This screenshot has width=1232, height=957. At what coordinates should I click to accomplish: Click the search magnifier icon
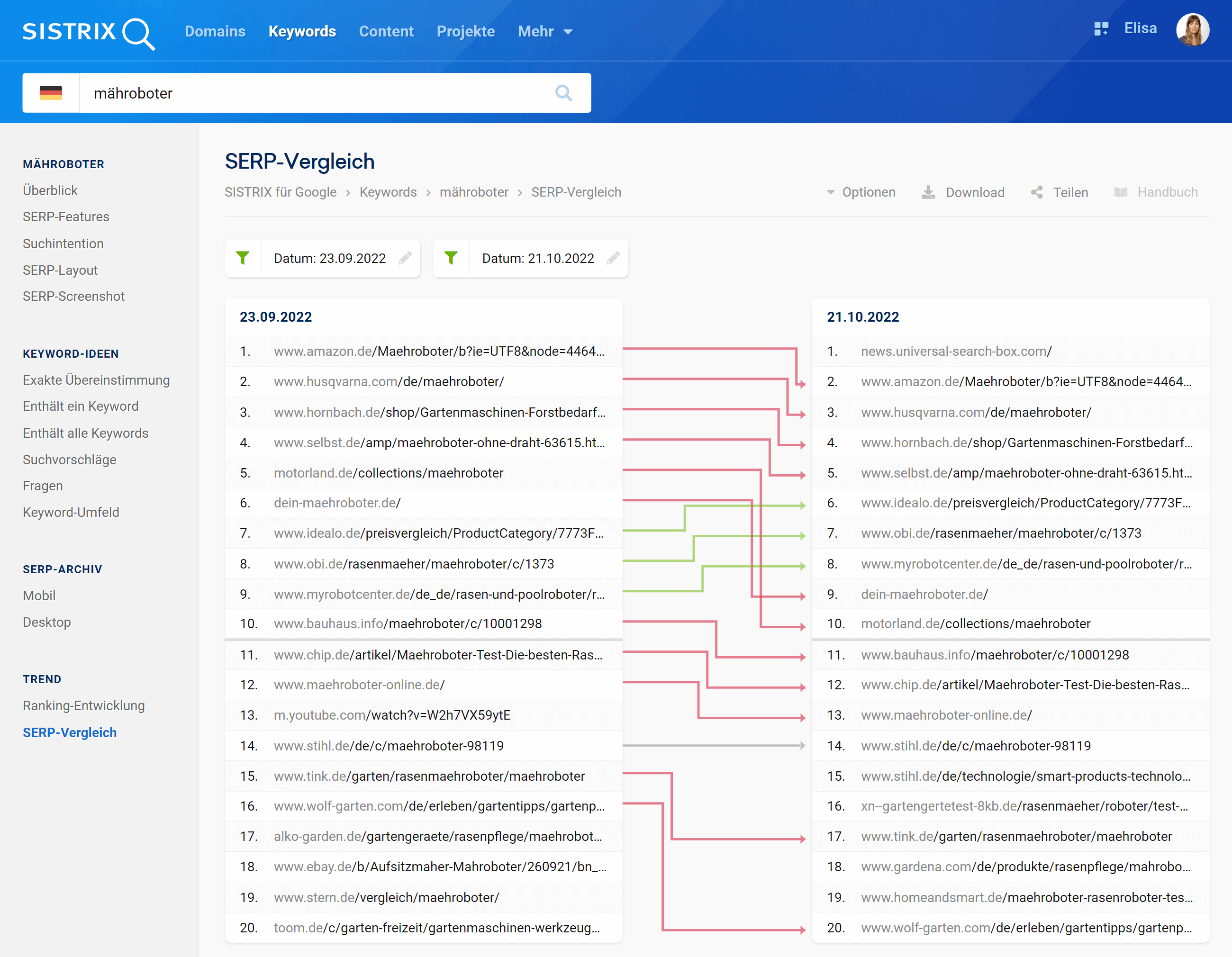click(563, 93)
